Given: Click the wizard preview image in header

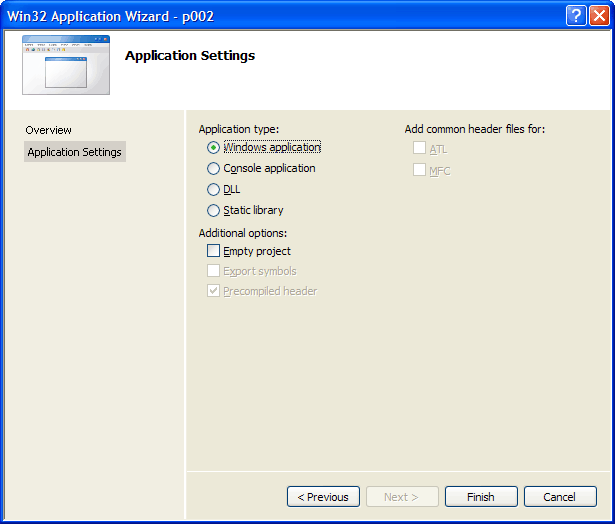Looking at the screenshot, I should coord(66,67).
